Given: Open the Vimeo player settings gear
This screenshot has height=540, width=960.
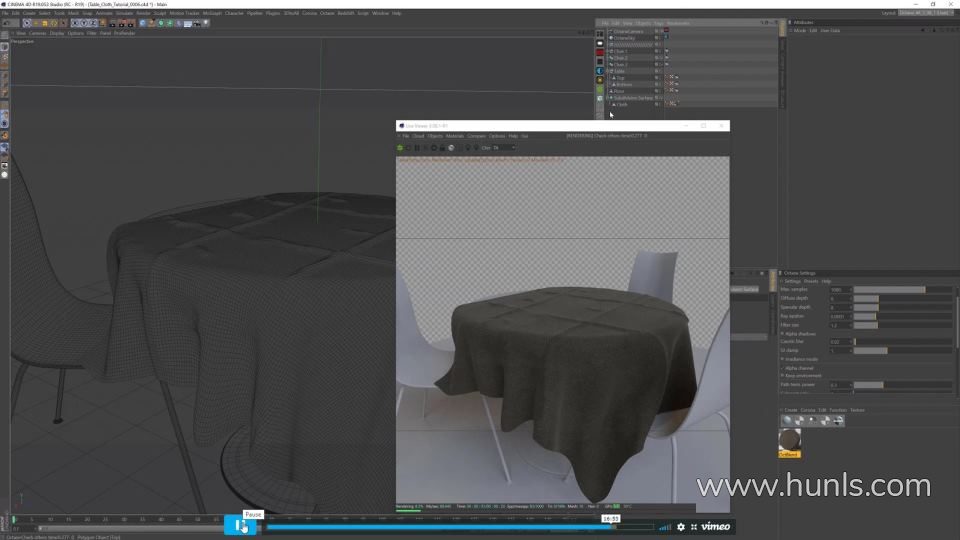Looking at the screenshot, I should click(x=681, y=527).
